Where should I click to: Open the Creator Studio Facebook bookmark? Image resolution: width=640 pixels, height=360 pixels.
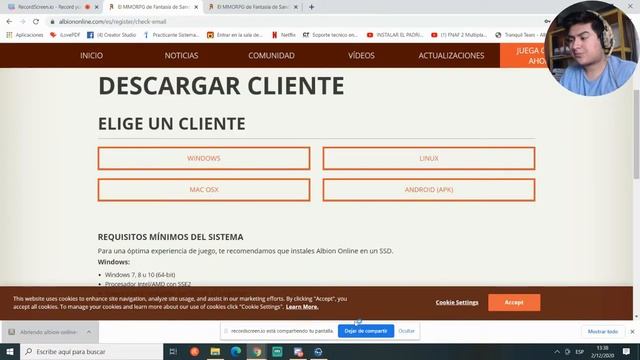(x=111, y=35)
